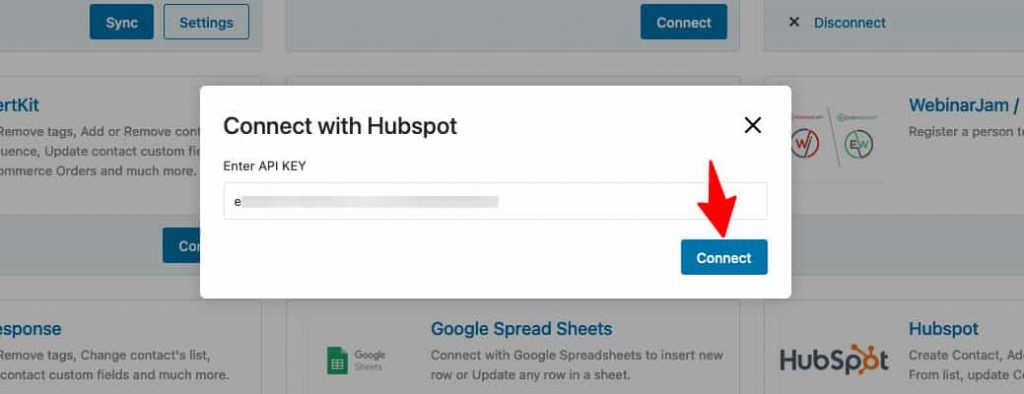
Task: Click the Connect button in top card
Action: point(684,22)
